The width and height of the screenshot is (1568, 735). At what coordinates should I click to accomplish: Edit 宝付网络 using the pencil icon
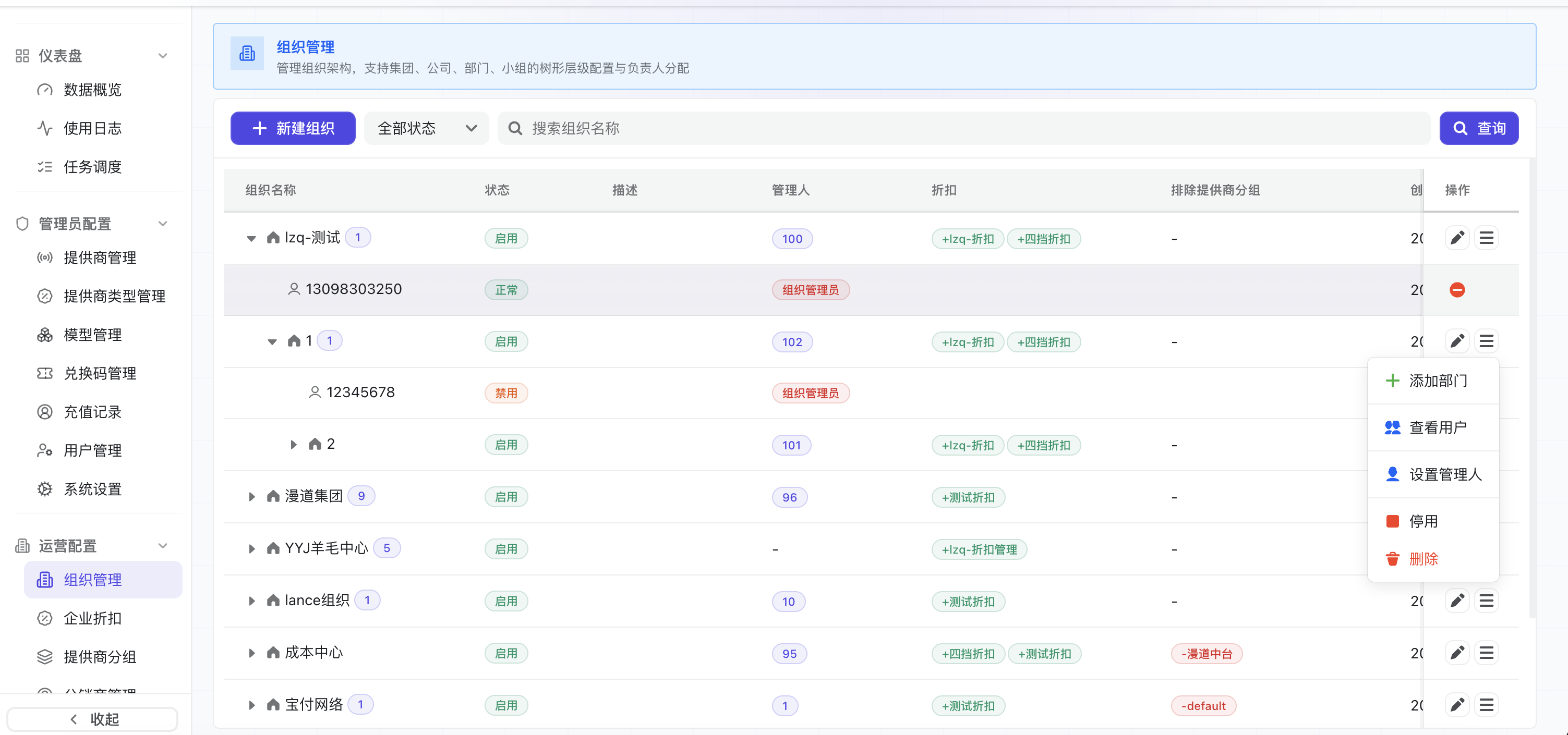click(x=1457, y=705)
